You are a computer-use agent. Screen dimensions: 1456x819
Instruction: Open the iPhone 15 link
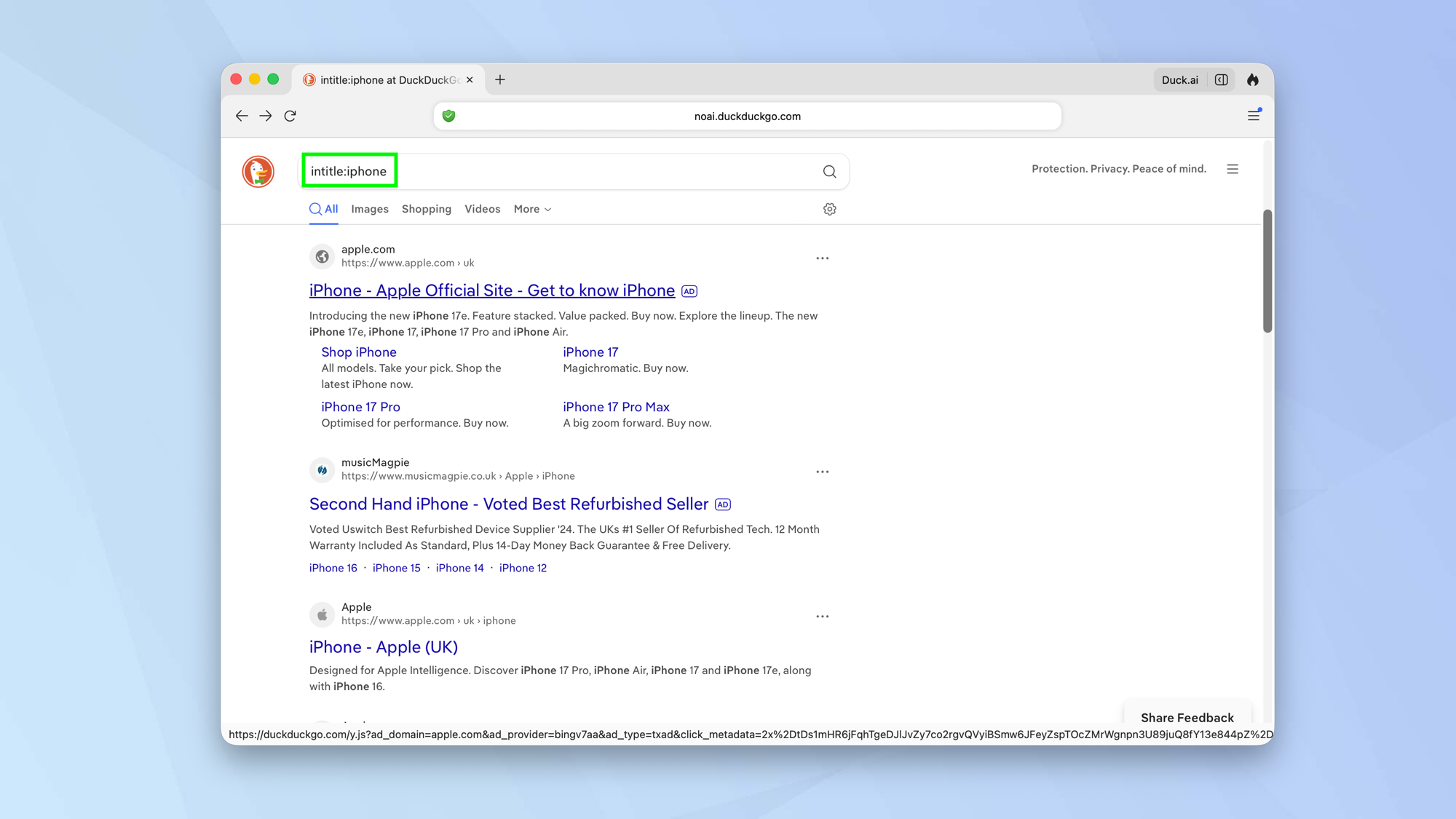397,568
